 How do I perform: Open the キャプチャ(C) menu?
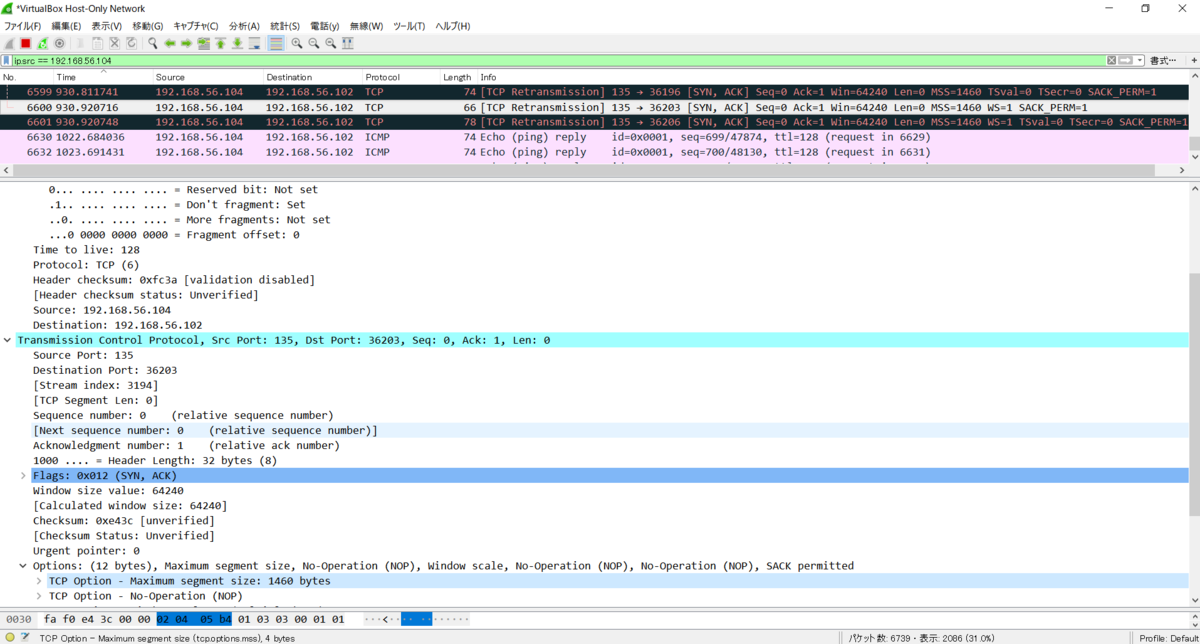tap(196, 26)
